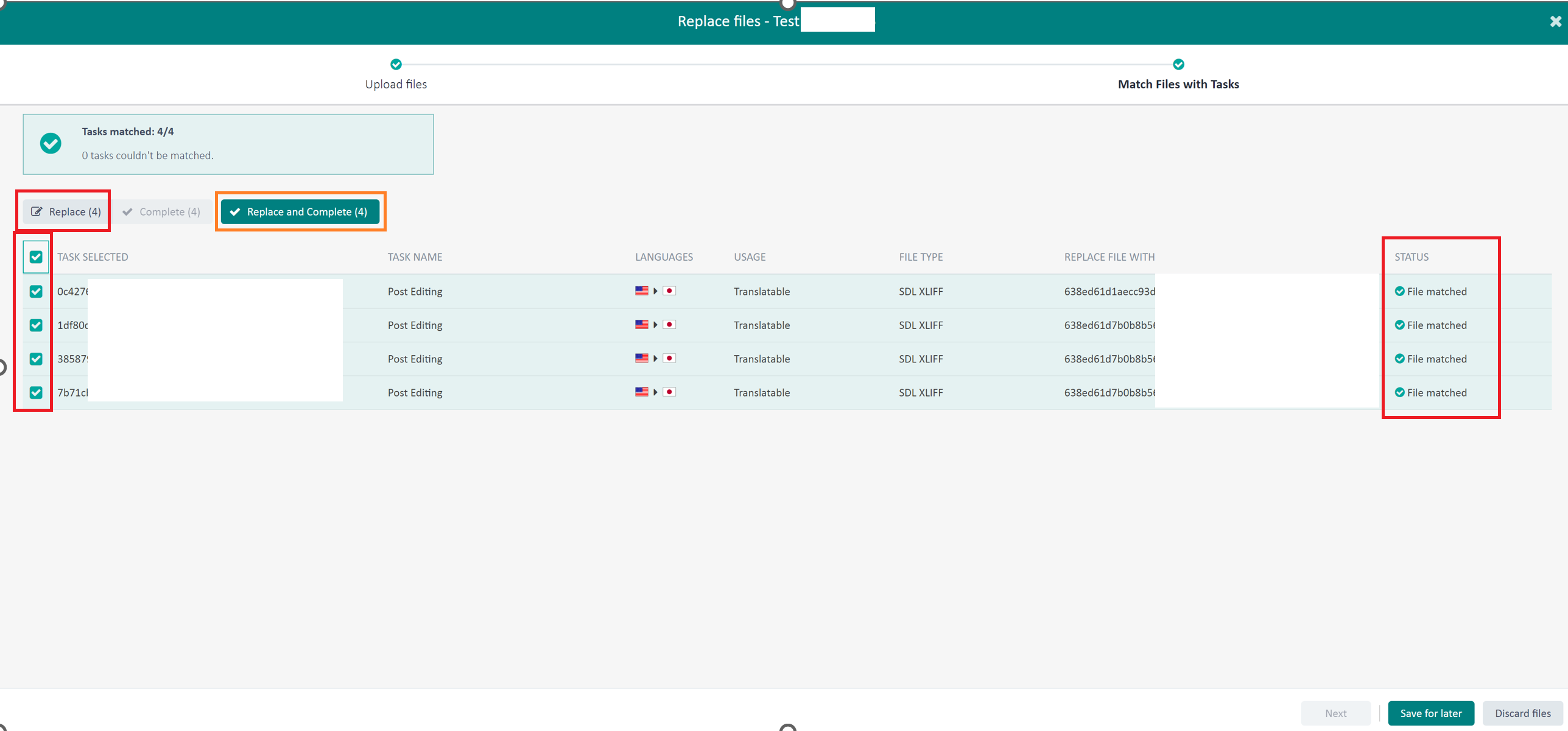Viewport: 1568px width, 731px height.
Task: Click Post Editing in the 38587 row
Action: 415,359
